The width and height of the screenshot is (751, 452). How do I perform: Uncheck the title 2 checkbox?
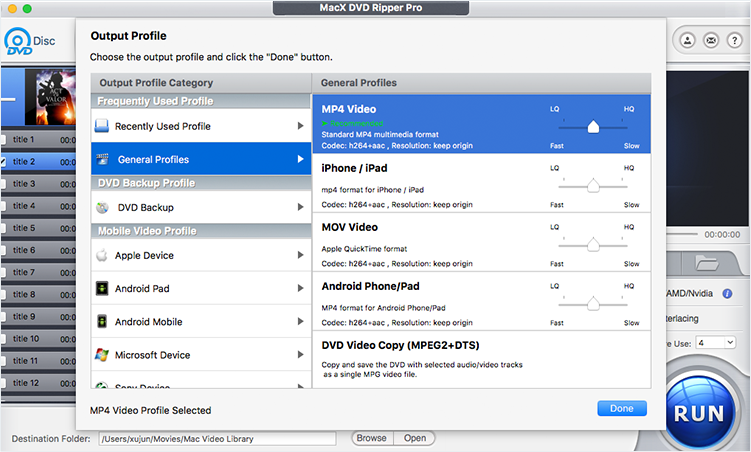5,162
